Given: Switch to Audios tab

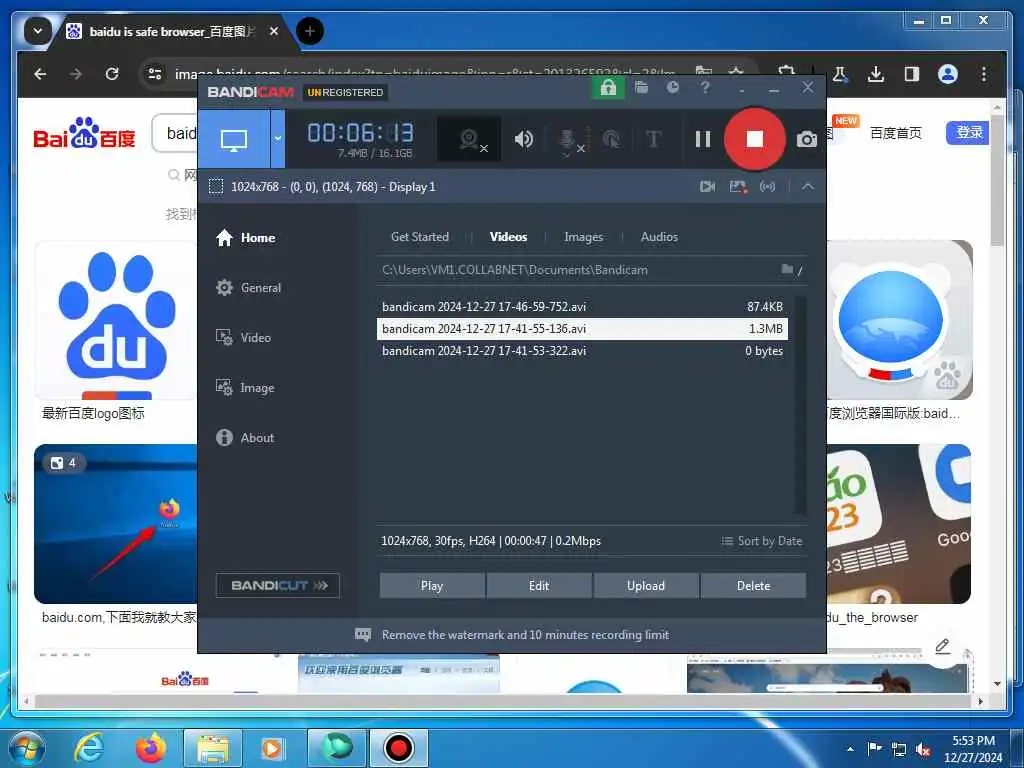Looking at the screenshot, I should coord(659,237).
